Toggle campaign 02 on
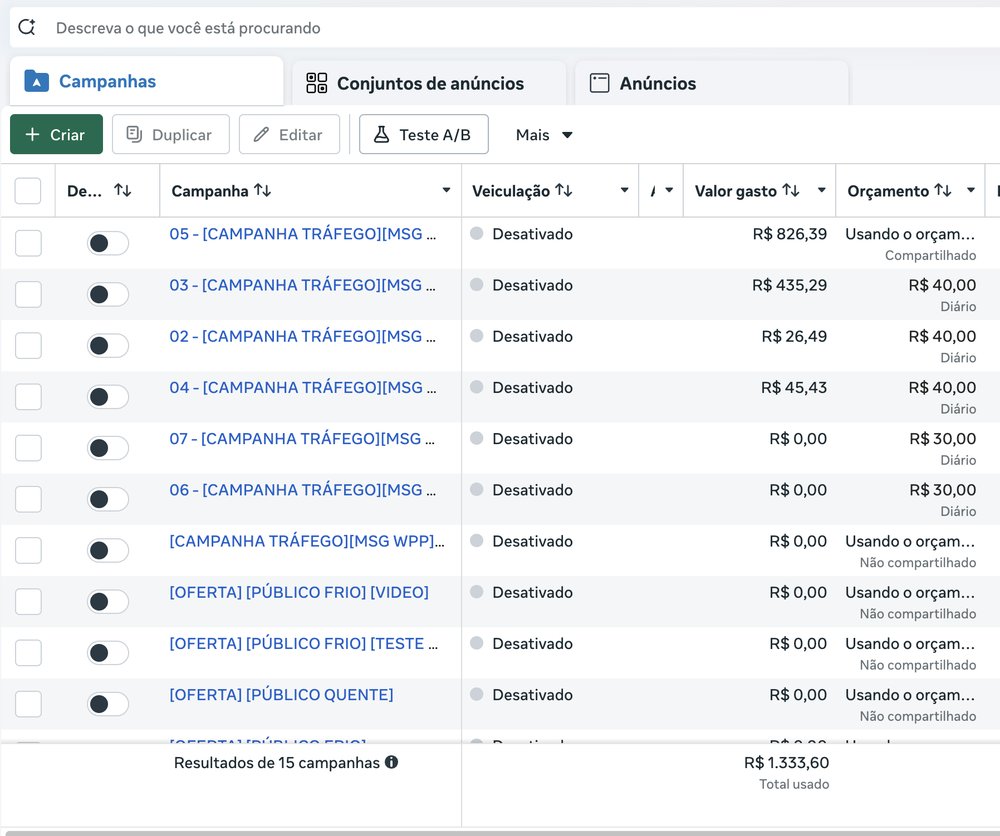This screenshot has height=836, width=1000. click(108, 346)
